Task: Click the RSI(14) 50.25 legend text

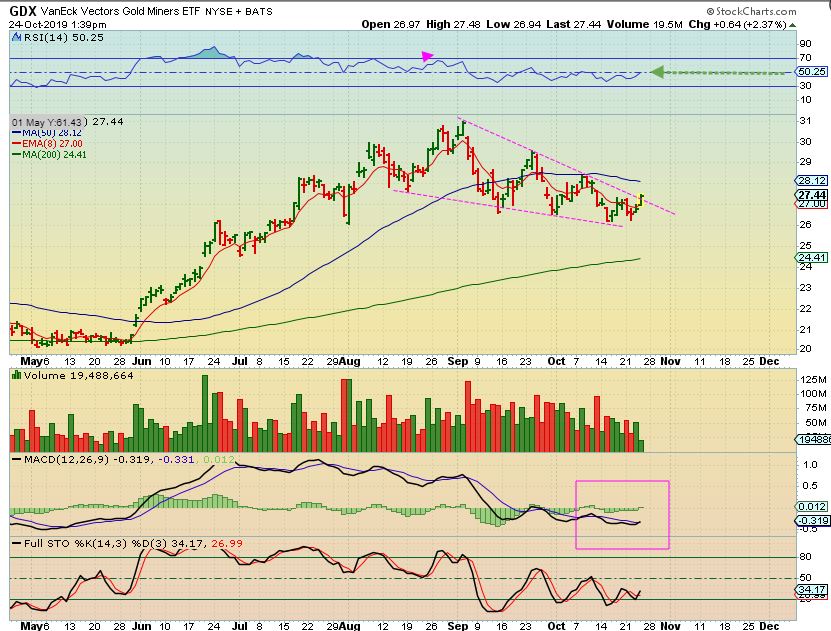Action: [63, 38]
